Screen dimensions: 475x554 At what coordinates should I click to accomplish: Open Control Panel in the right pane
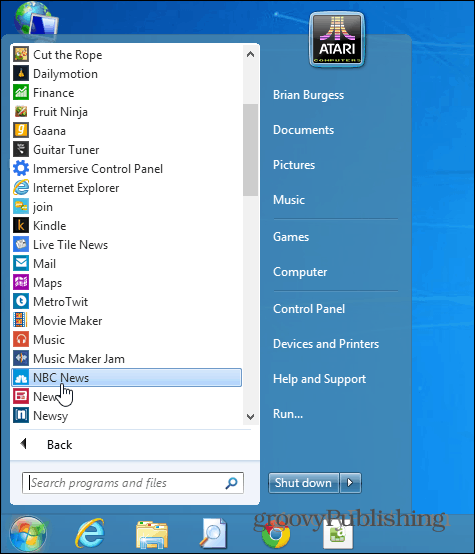309,309
